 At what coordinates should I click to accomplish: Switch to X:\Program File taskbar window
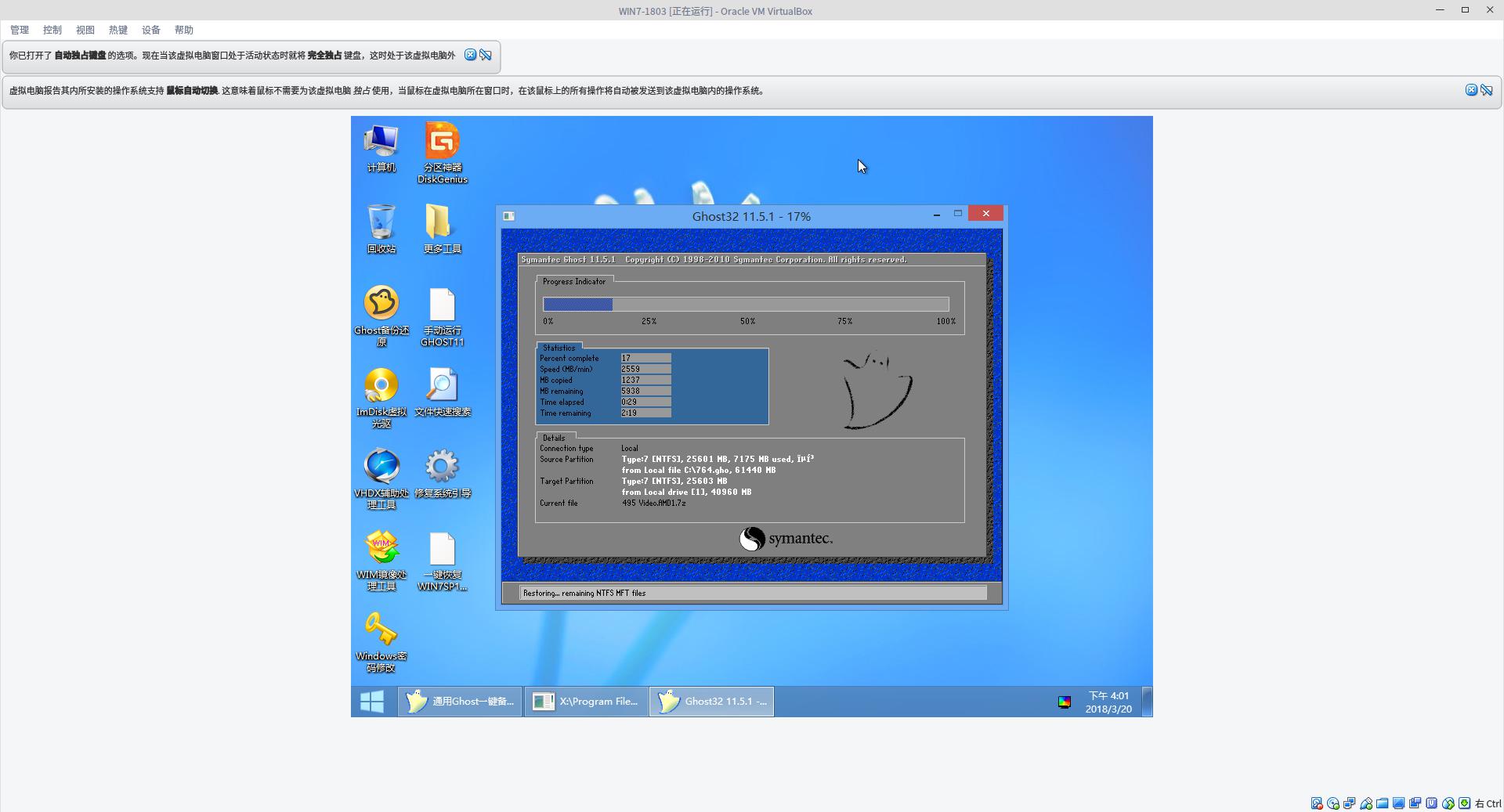(586, 702)
